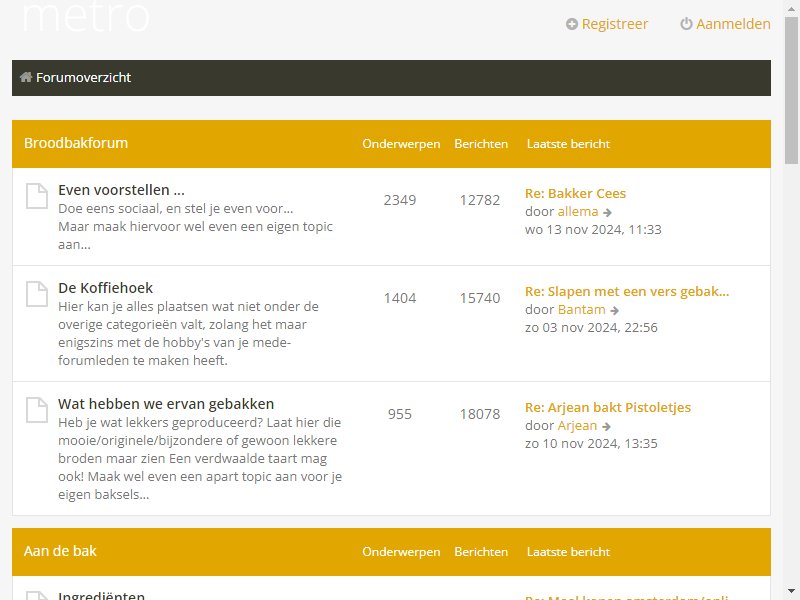
Task: View profile of user Arjean
Action: (x=577, y=425)
